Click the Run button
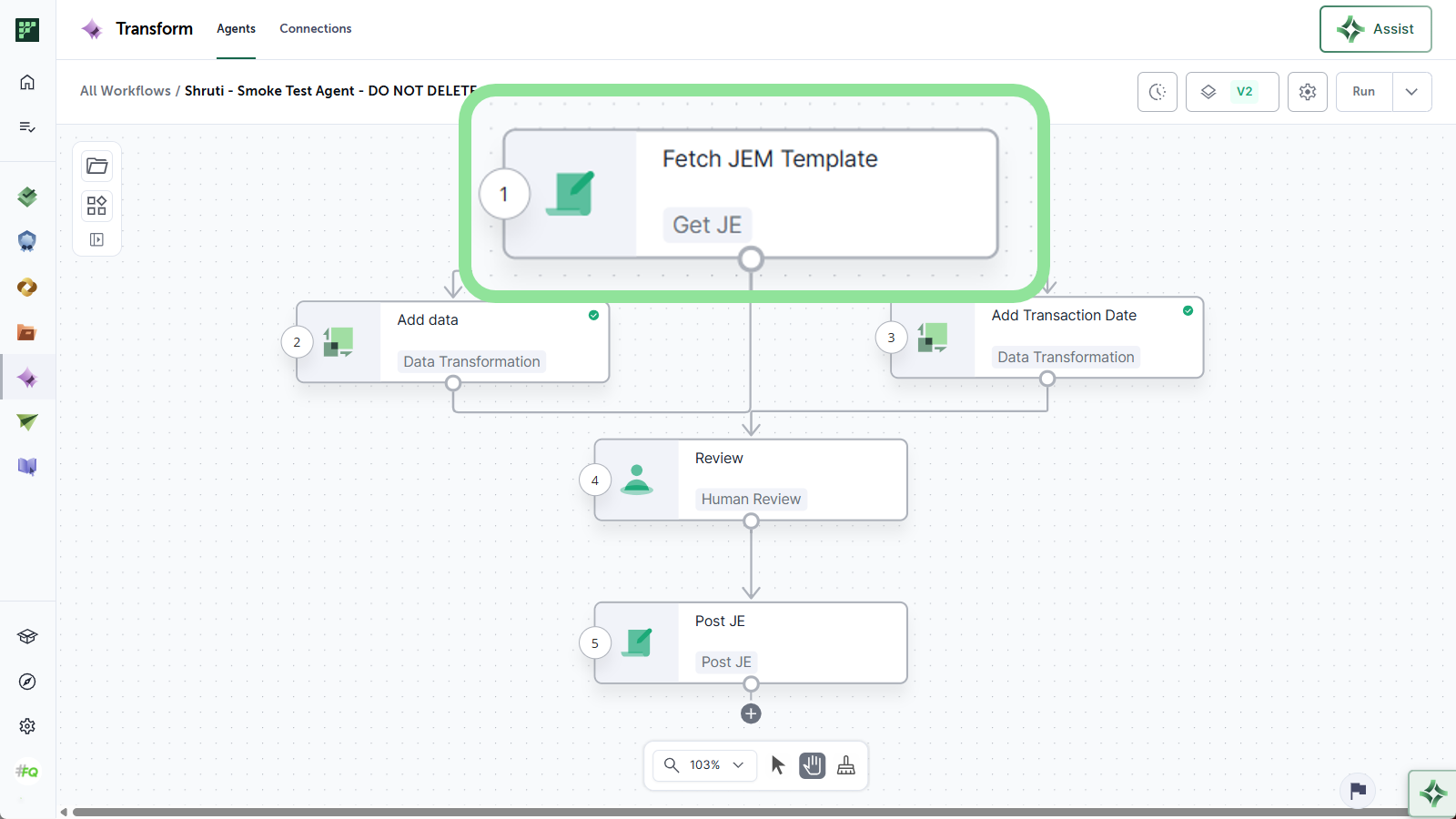This screenshot has width=1456, height=819. [1363, 92]
